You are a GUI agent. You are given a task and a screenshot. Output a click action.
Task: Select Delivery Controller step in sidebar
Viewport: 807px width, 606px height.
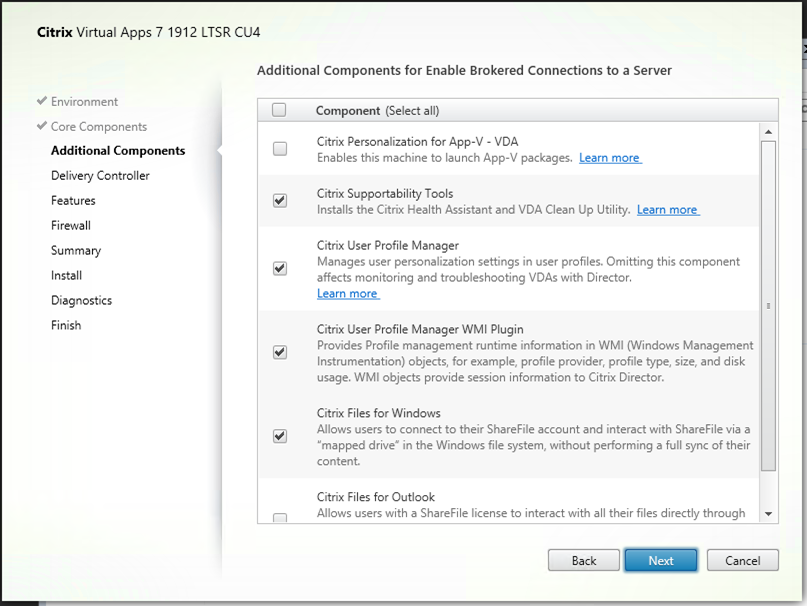click(x=100, y=176)
